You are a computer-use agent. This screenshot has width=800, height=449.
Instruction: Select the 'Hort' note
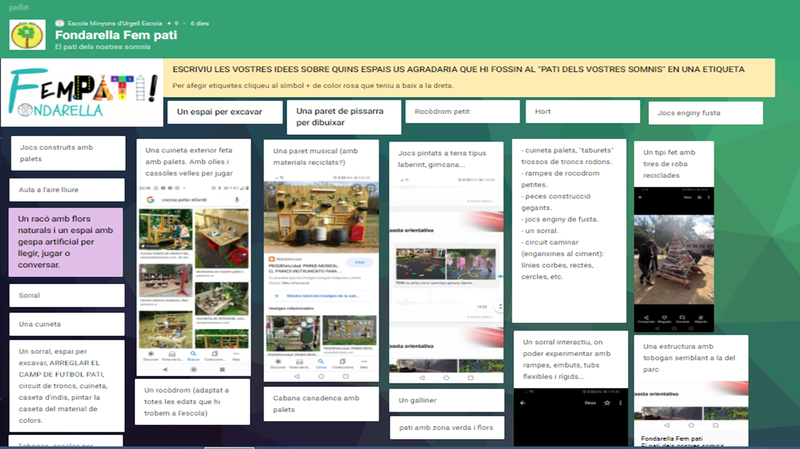point(583,111)
